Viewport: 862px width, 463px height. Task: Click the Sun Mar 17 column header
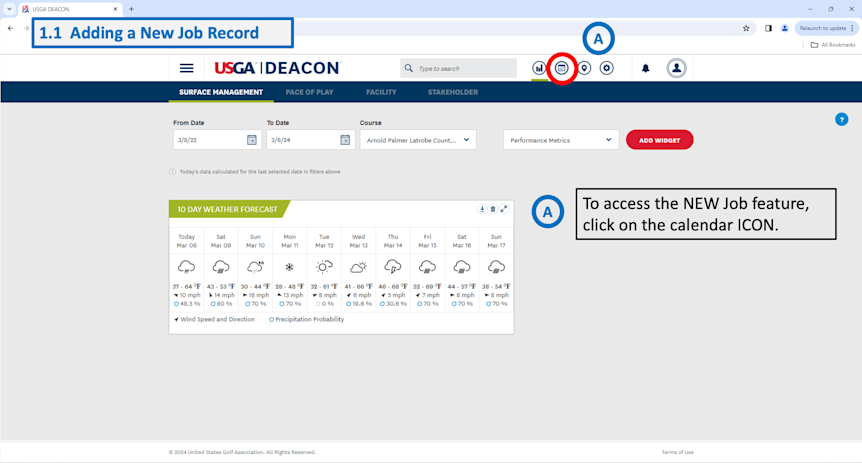click(496, 241)
